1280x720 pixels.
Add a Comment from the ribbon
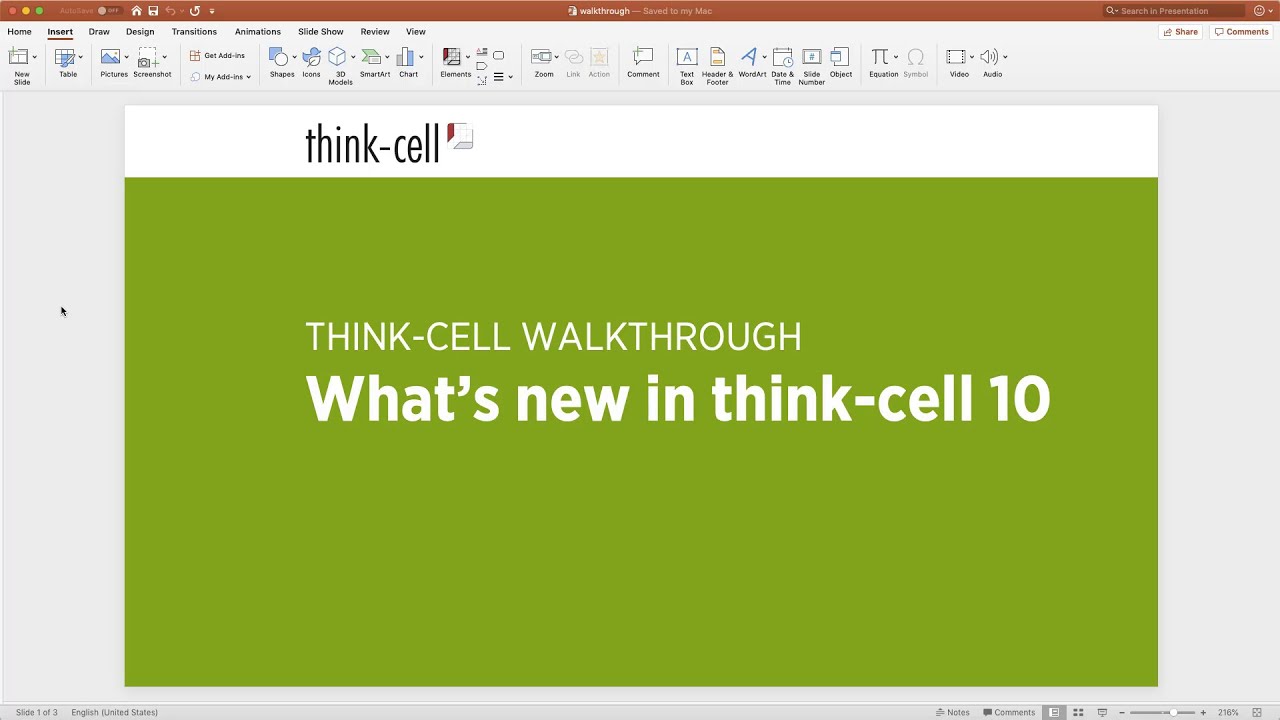click(x=643, y=64)
